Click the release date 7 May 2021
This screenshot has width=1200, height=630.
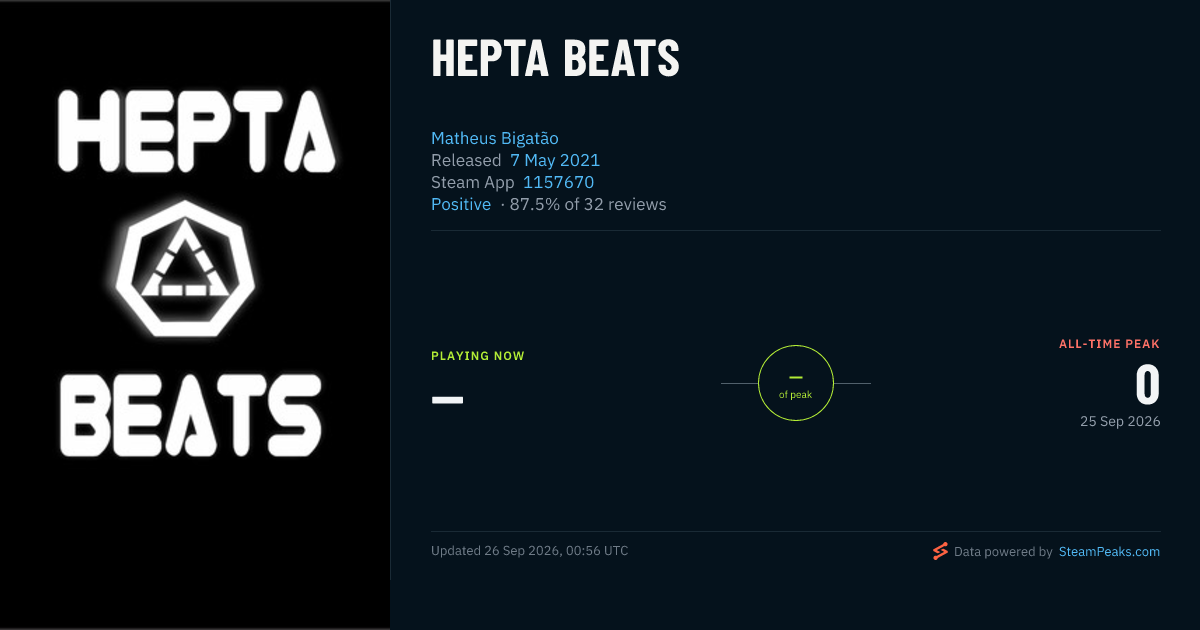tap(555, 160)
